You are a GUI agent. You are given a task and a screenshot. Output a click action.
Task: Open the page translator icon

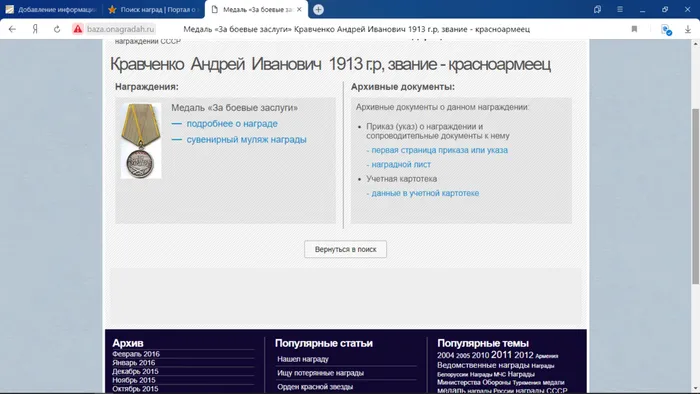pyautogui.click(x=667, y=30)
